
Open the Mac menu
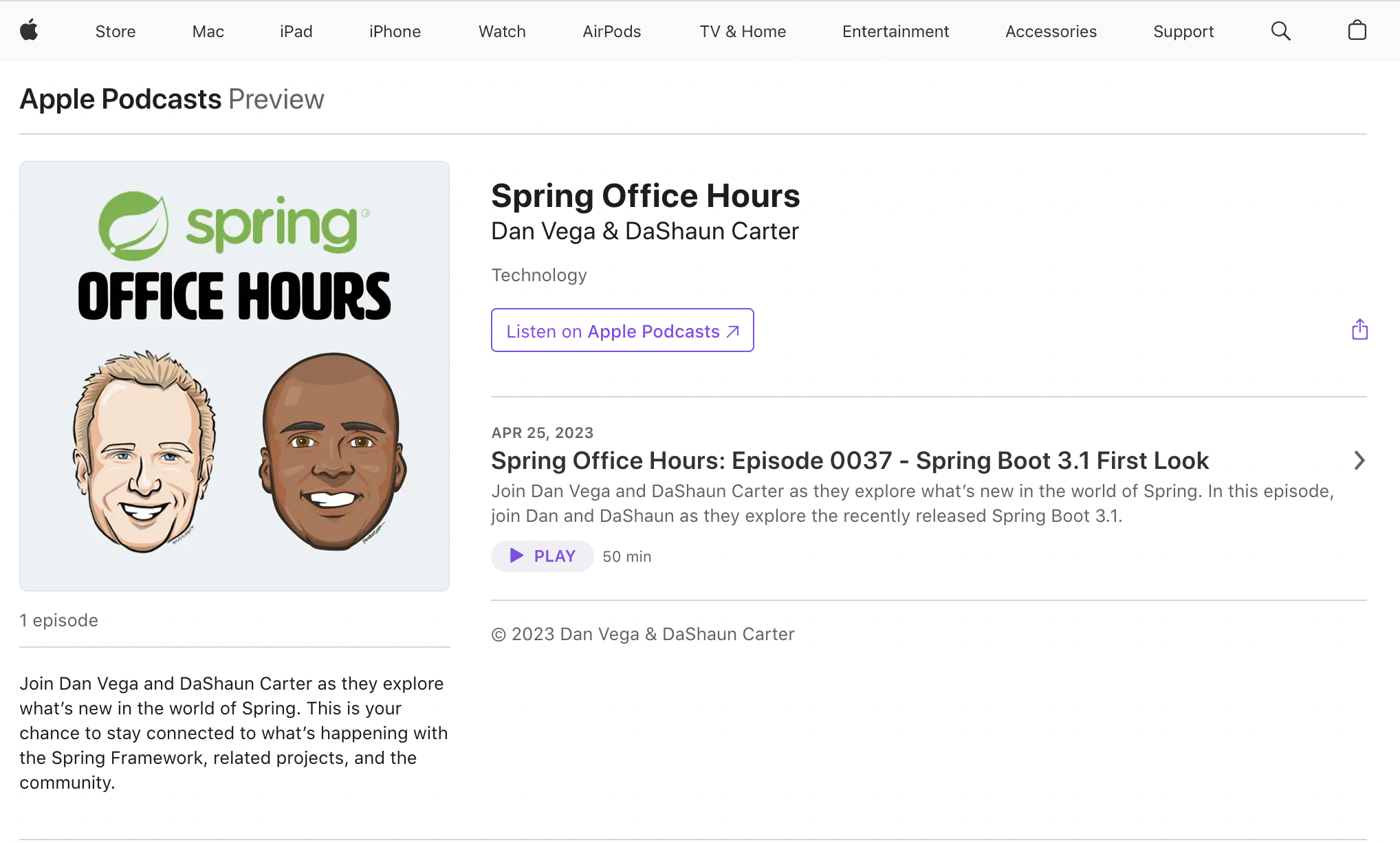tap(208, 32)
